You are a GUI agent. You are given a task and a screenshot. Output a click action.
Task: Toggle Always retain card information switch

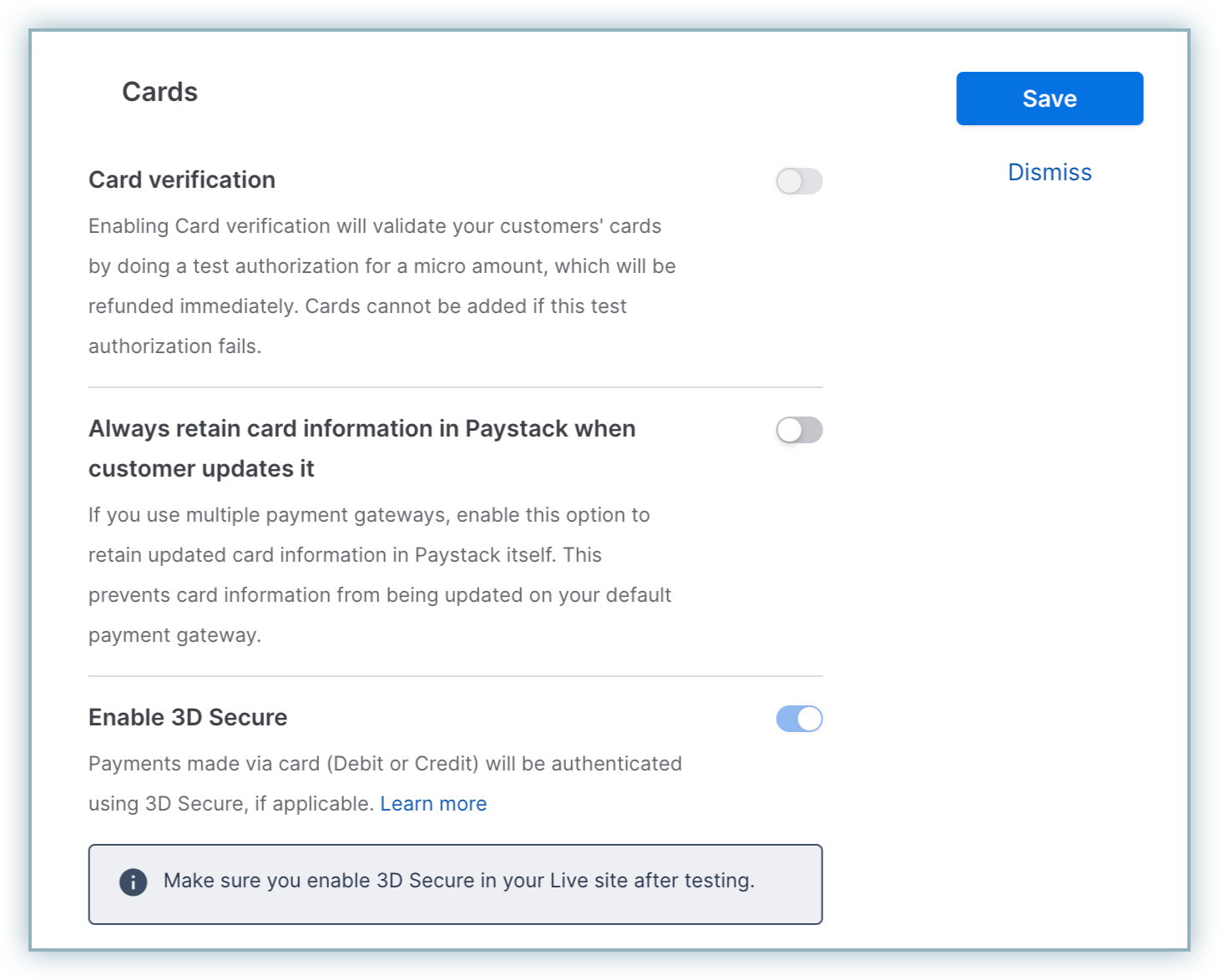799,430
